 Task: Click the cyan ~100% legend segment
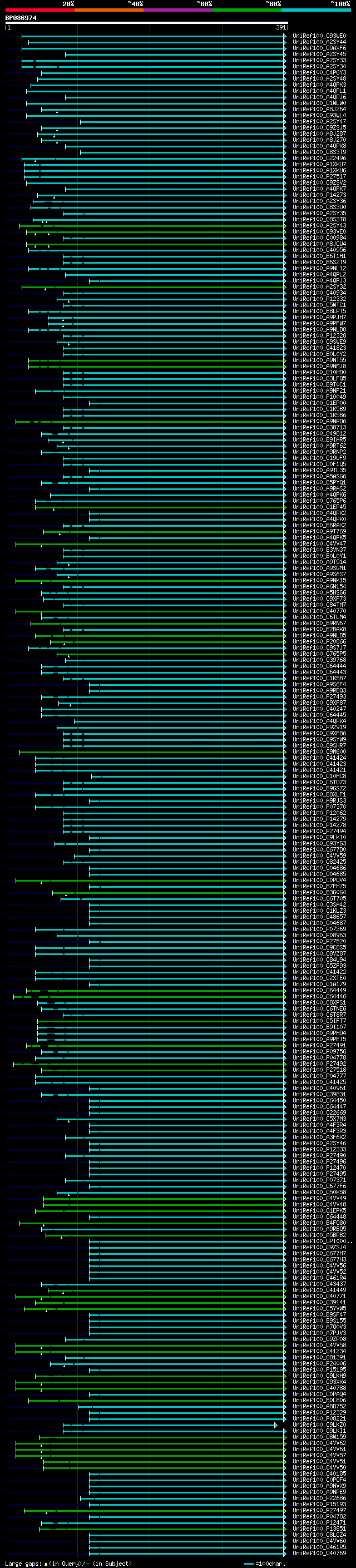click(315, 10)
